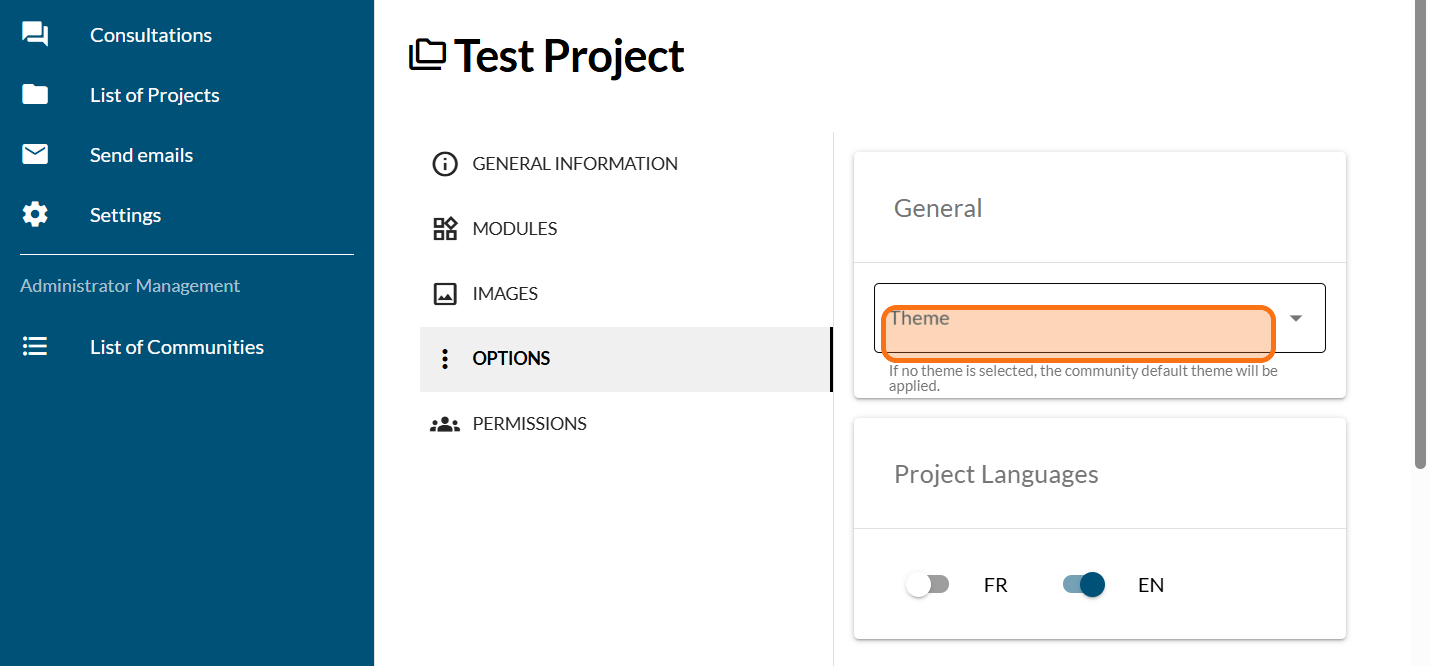Open the PERMISSIONS tab
The image size is (1430, 666).
(x=529, y=424)
